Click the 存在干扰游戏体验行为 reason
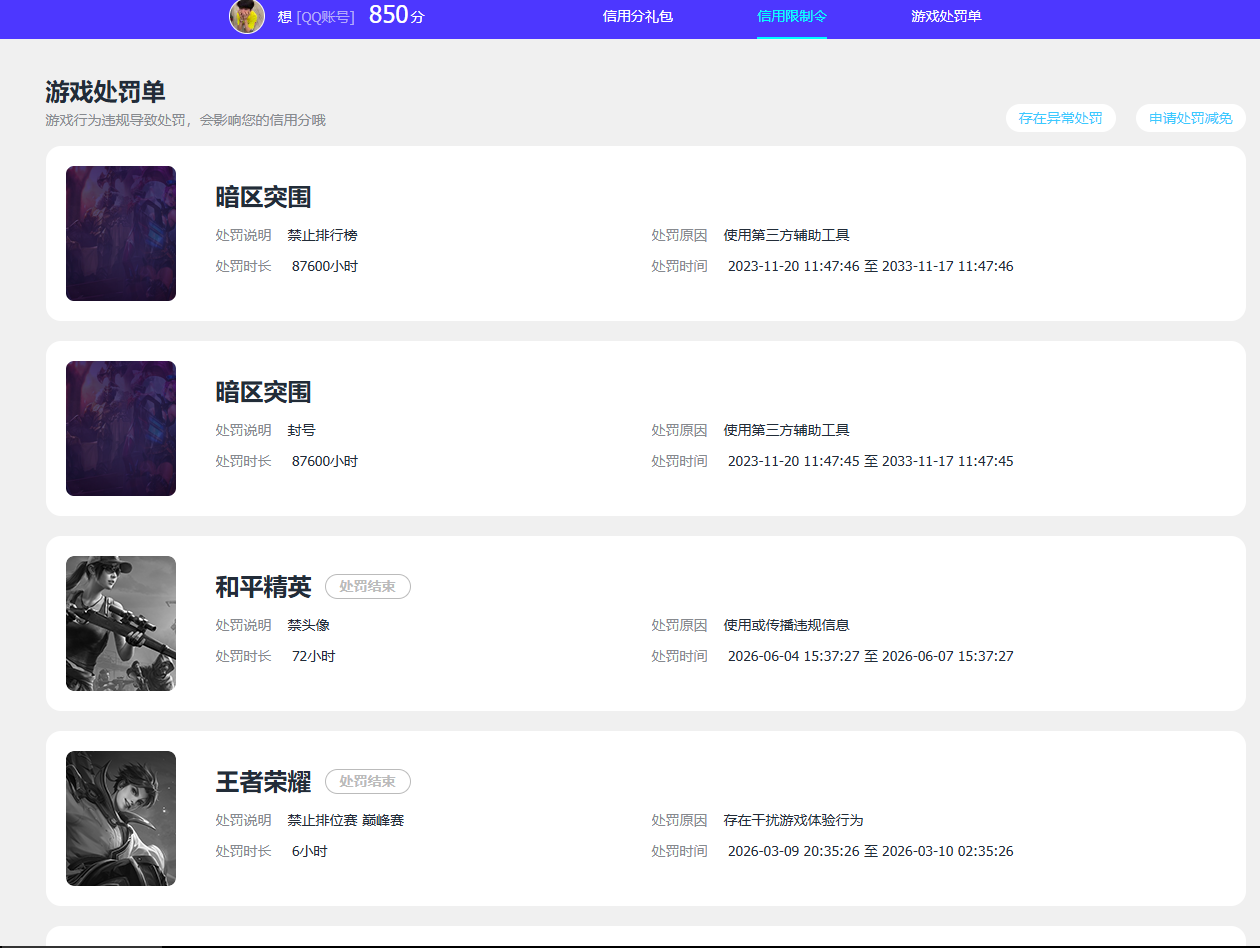The height and width of the screenshot is (948, 1260). click(x=793, y=821)
